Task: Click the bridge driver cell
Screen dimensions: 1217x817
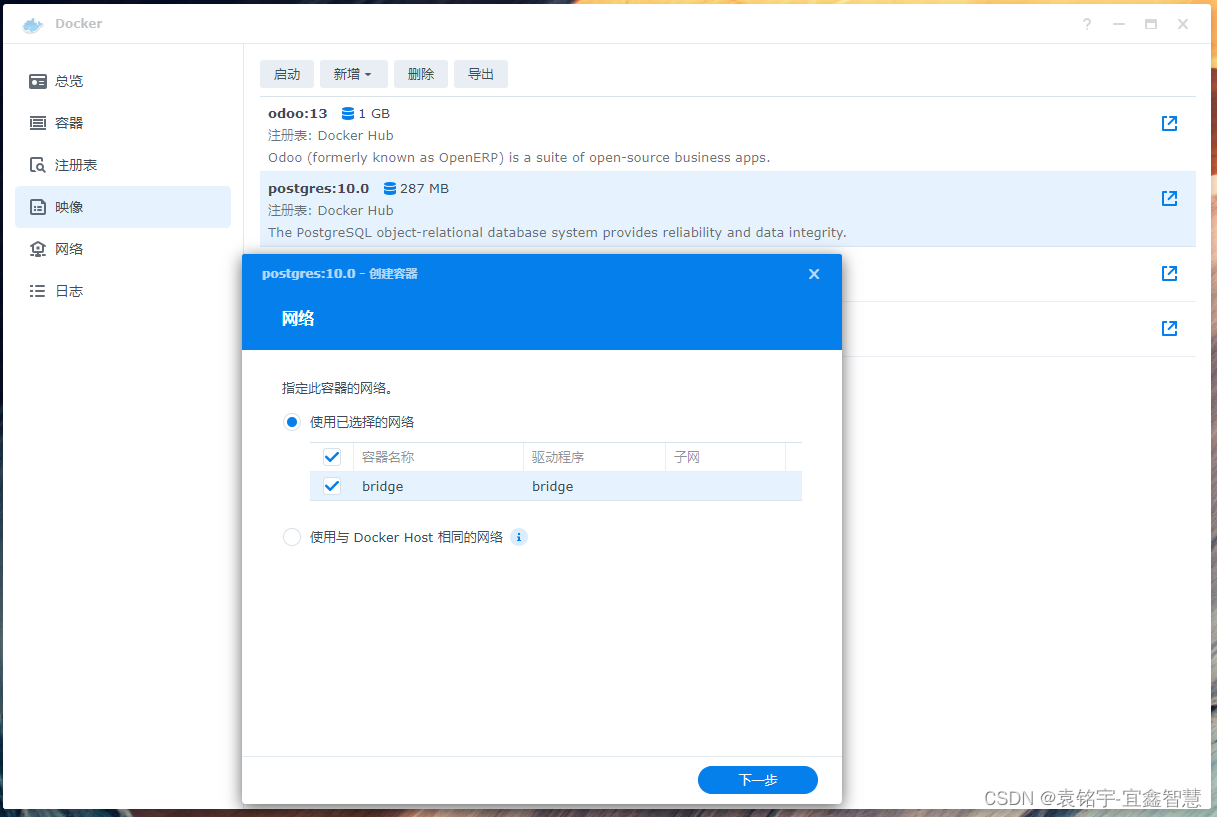Action: pyautogui.click(x=552, y=486)
